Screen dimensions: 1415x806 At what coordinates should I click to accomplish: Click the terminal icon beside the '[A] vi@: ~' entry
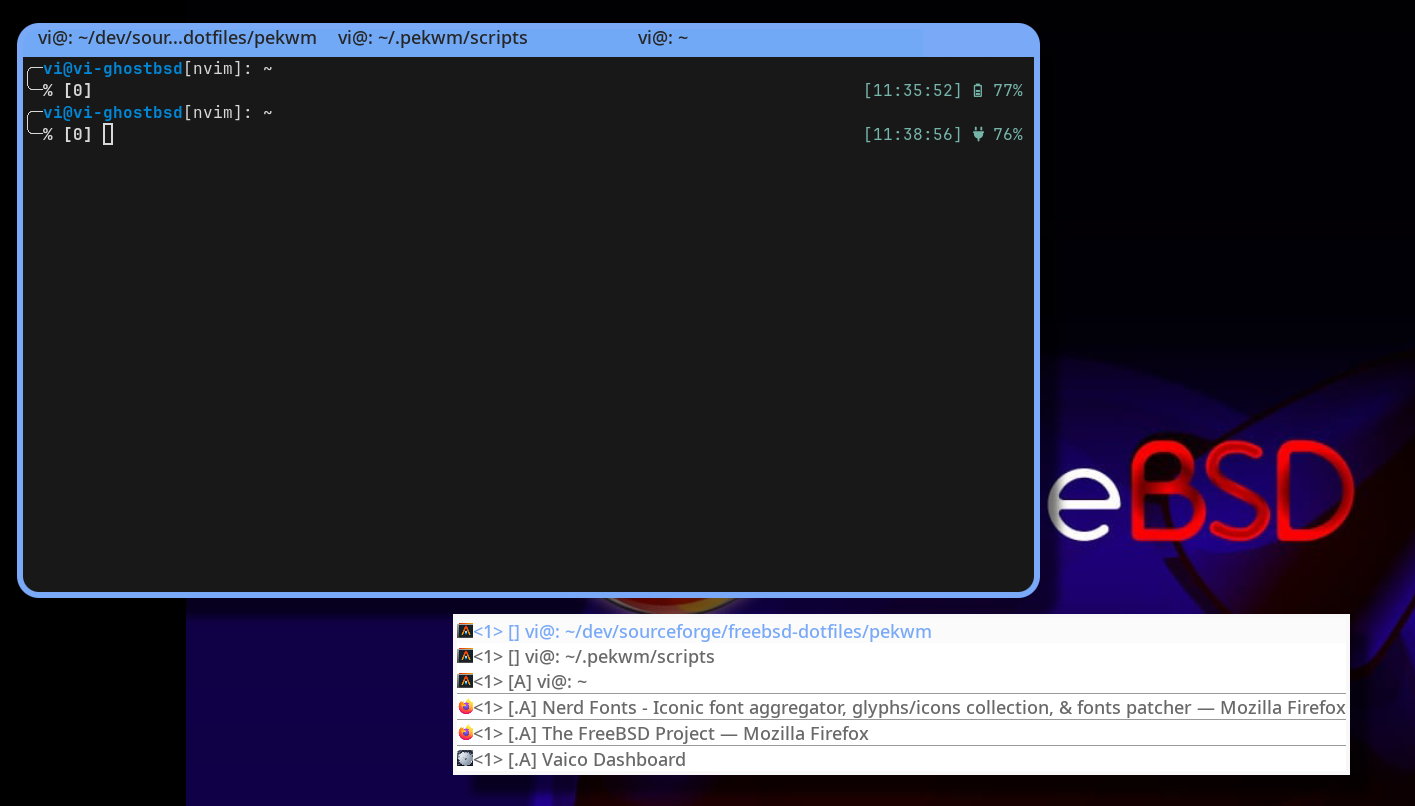click(465, 681)
